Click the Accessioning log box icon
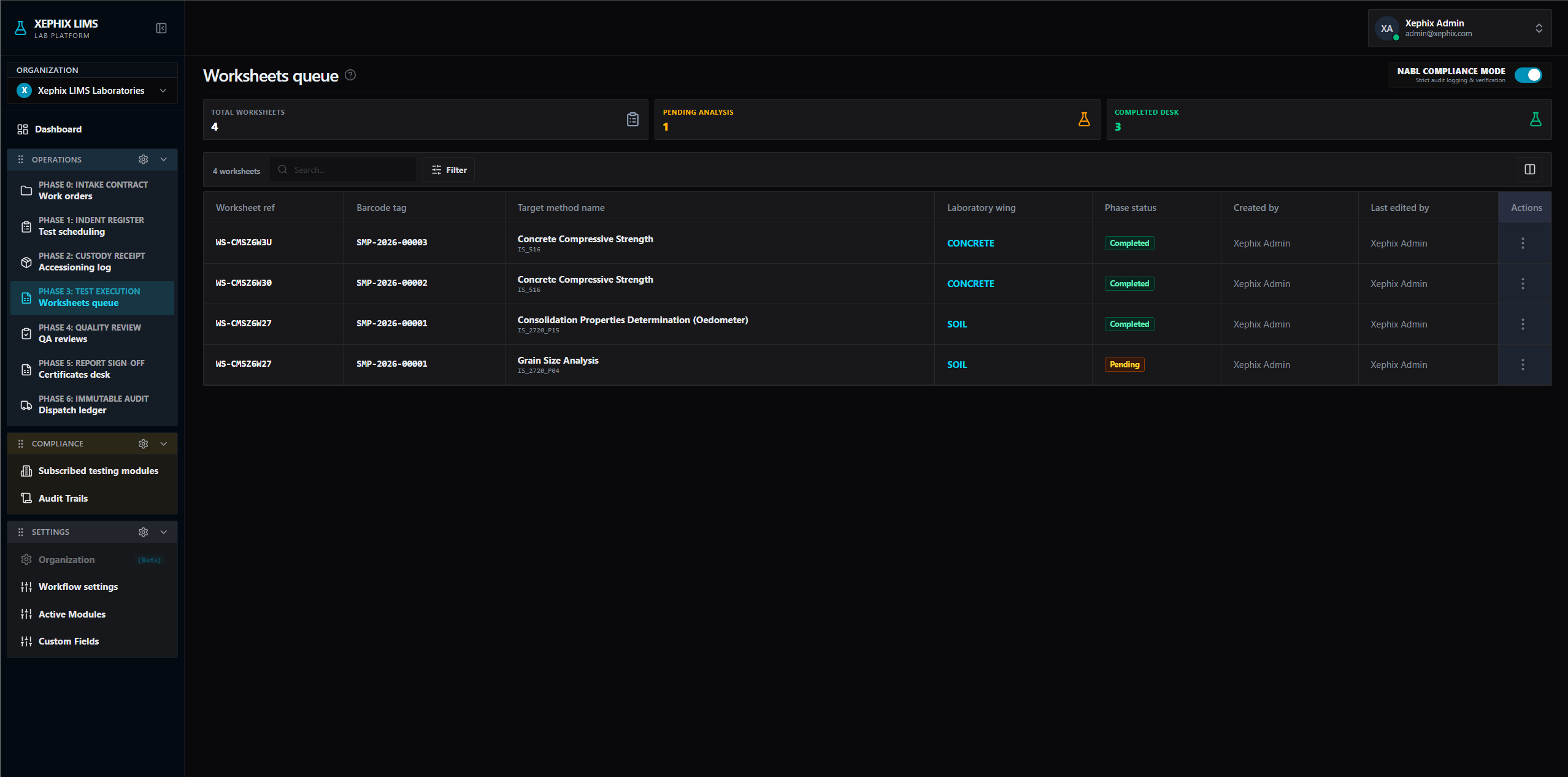1568x777 pixels. click(x=26, y=262)
